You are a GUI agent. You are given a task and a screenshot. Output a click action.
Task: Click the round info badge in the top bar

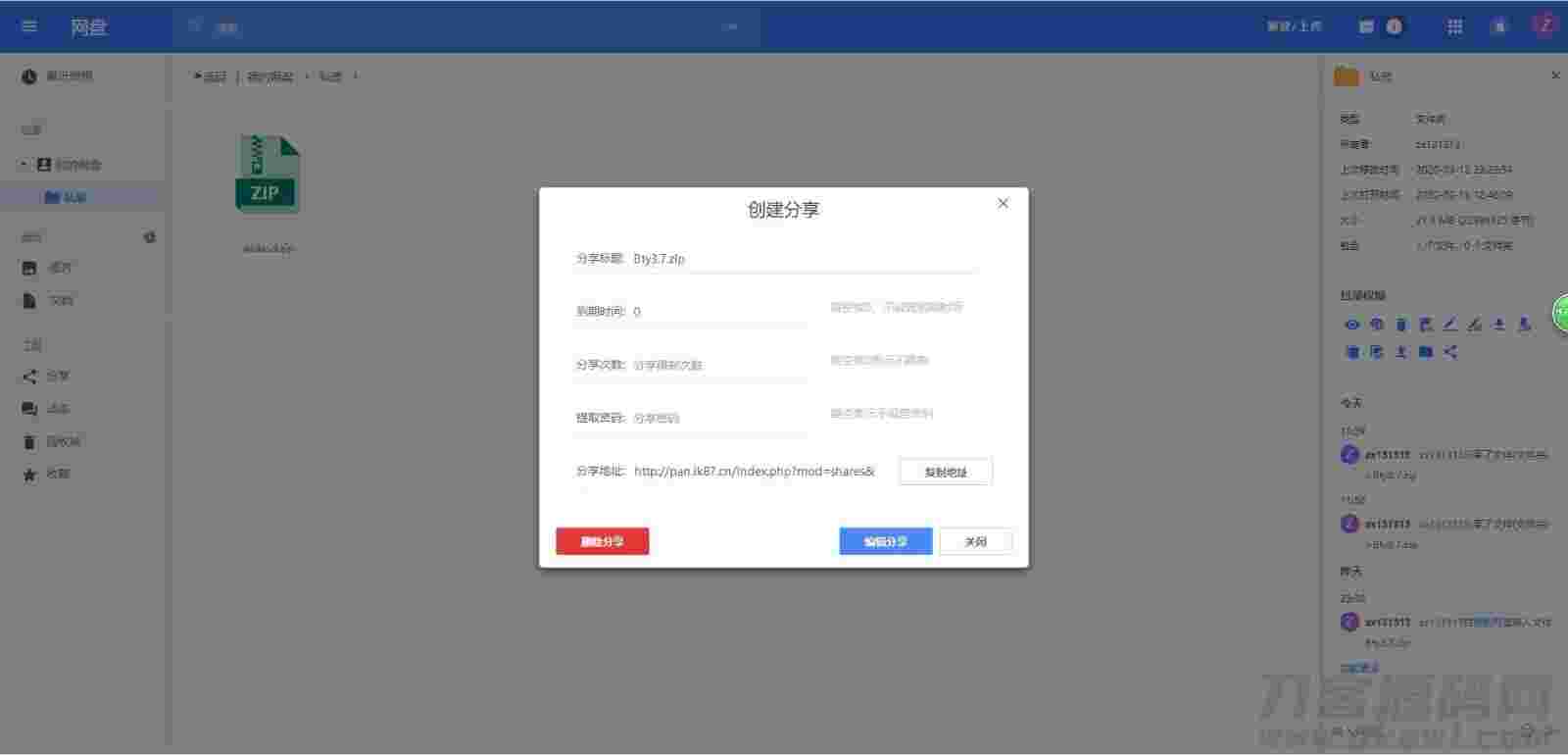pos(1394,26)
